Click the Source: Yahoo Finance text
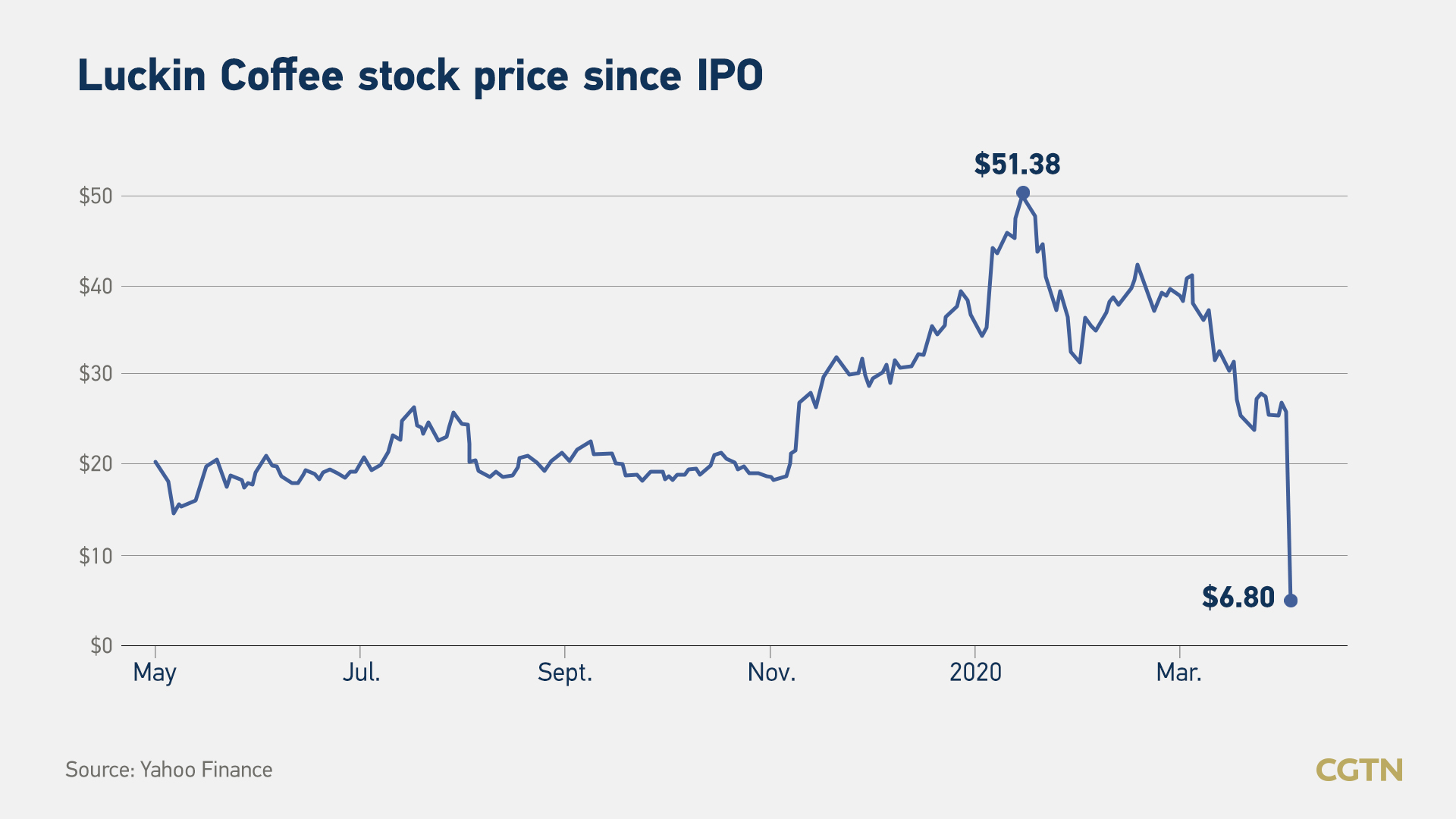This screenshot has height=819, width=1456. [x=168, y=770]
